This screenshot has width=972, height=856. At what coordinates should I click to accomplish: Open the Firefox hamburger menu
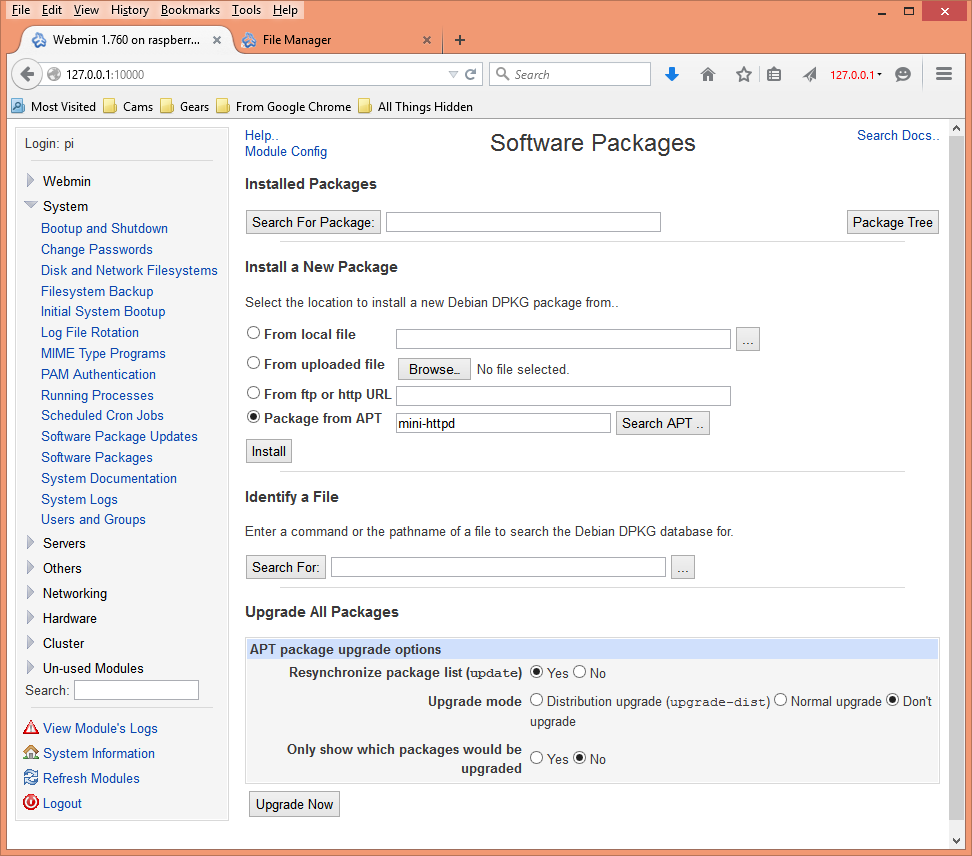point(943,75)
